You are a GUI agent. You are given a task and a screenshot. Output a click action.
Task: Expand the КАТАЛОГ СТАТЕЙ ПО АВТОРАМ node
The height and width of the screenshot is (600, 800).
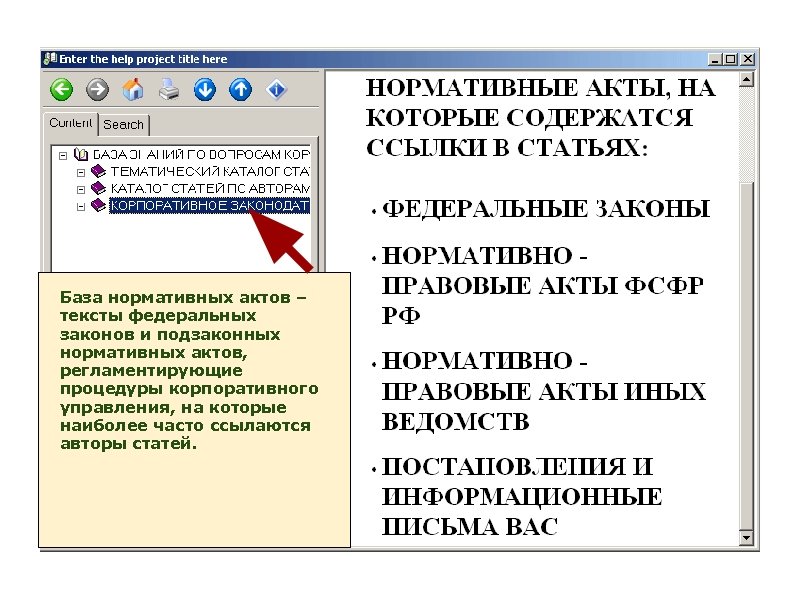(81, 189)
